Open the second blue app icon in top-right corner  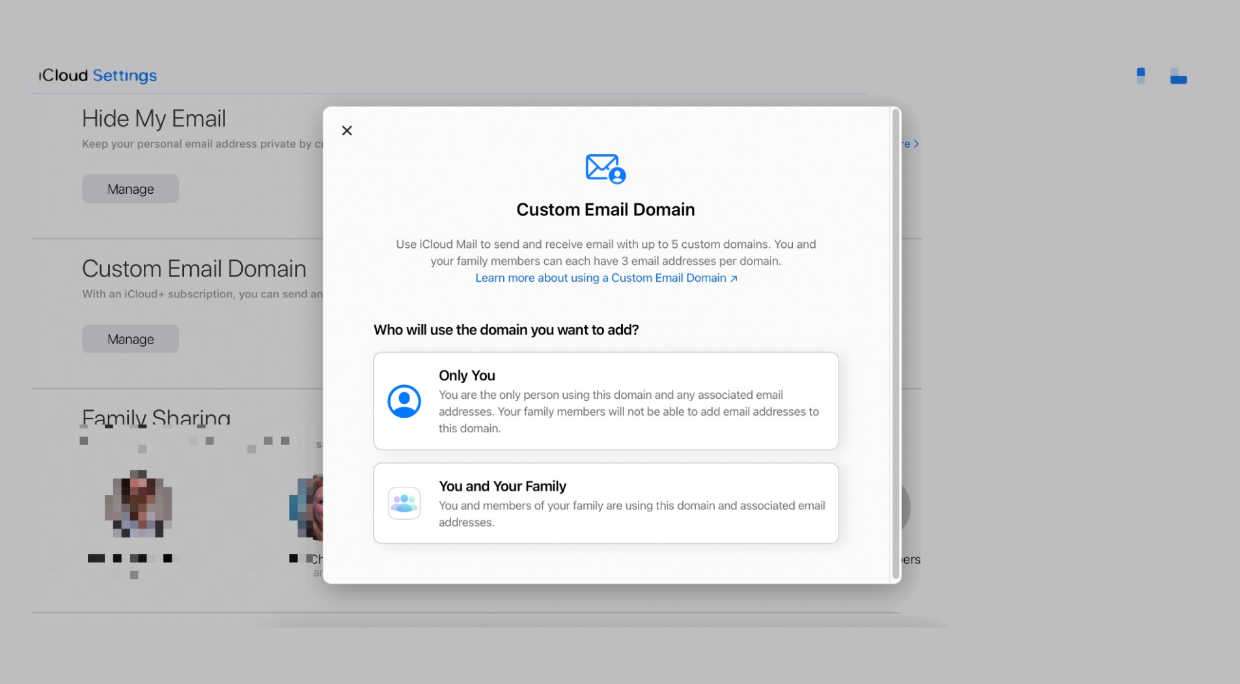click(1178, 75)
